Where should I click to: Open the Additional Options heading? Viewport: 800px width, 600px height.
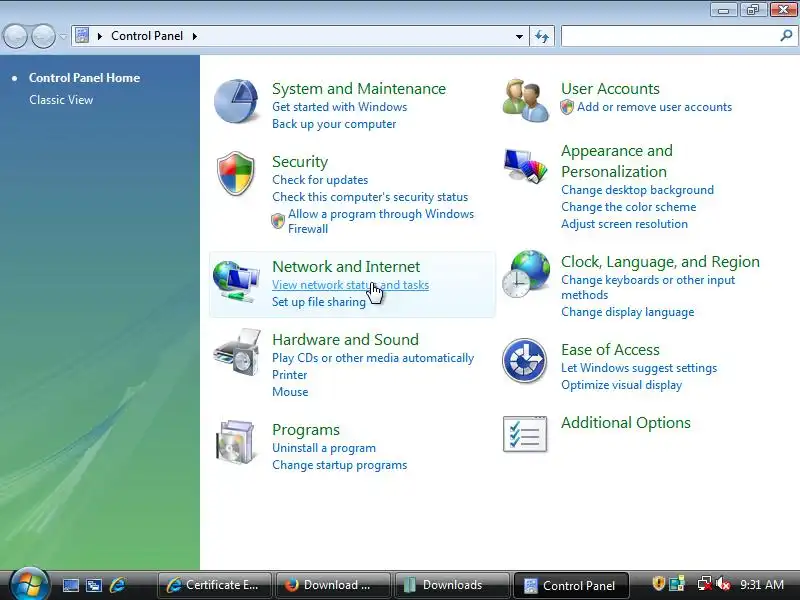[626, 422]
